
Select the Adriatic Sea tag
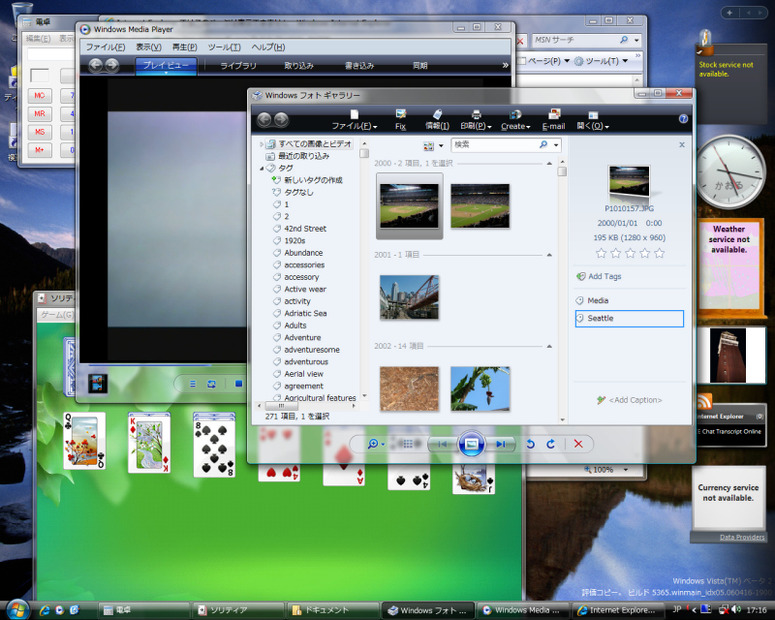click(305, 313)
